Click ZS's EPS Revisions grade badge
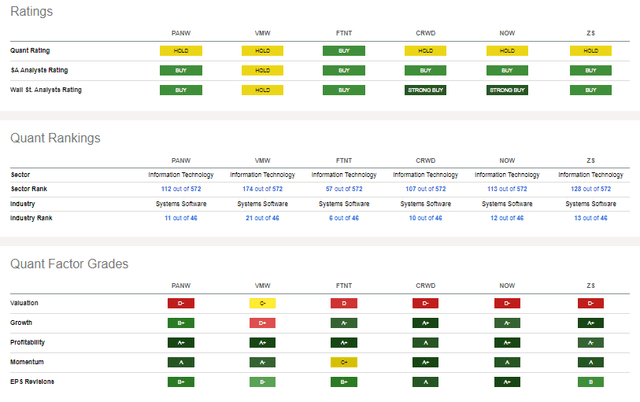Screen dimensions: 640x402 [591, 382]
